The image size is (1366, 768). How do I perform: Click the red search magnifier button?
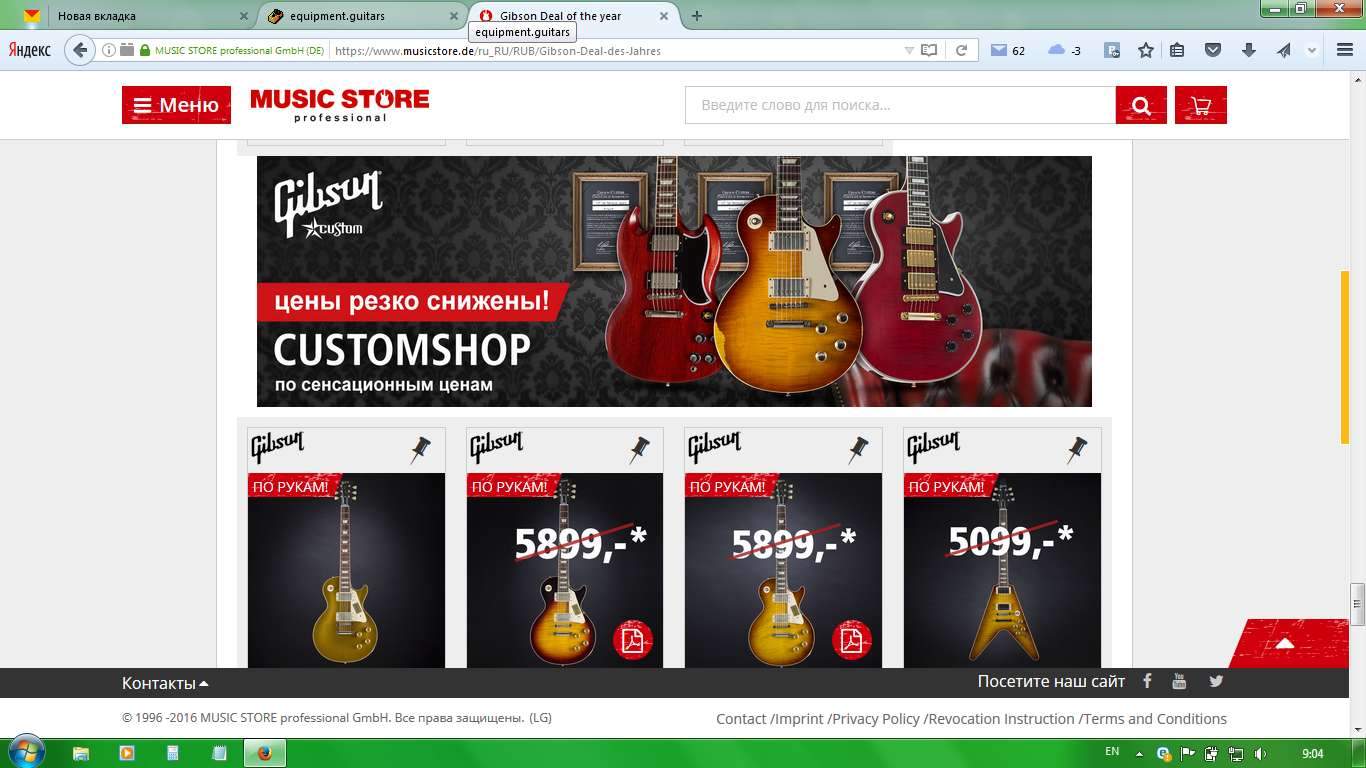pos(1141,105)
